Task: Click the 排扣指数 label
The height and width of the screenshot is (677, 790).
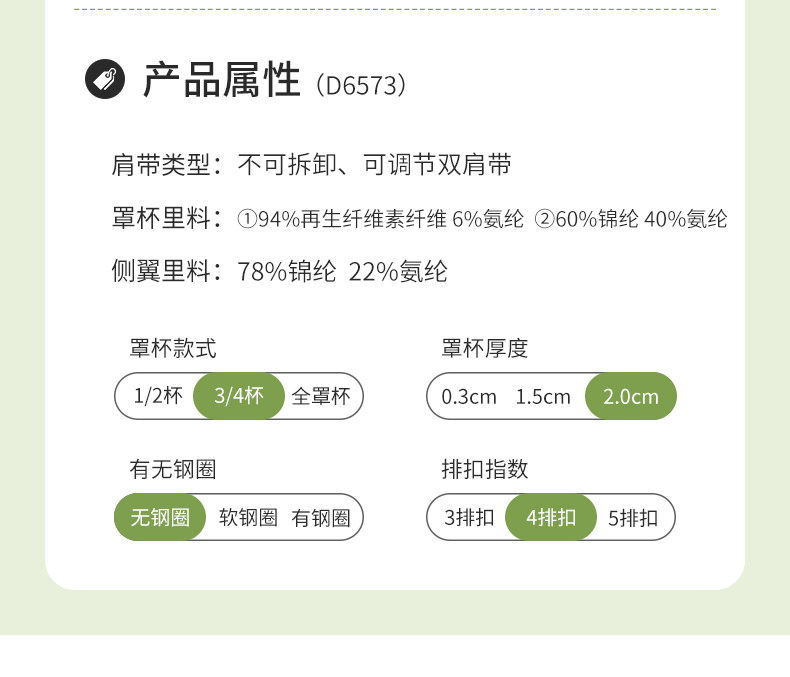Action: pos(485,469)
